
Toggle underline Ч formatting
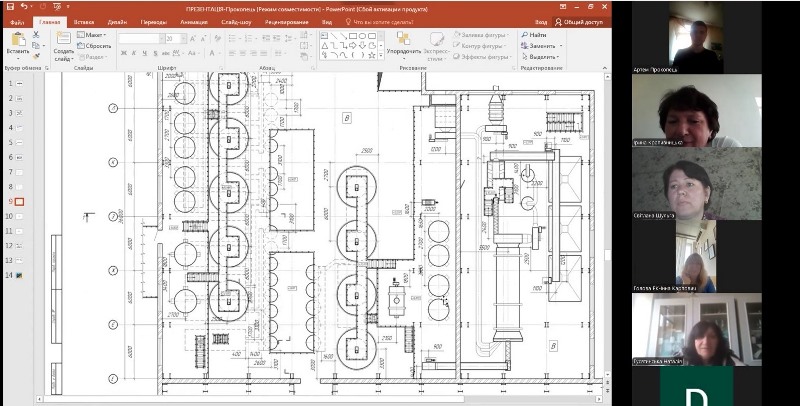(x=145, y=53)
